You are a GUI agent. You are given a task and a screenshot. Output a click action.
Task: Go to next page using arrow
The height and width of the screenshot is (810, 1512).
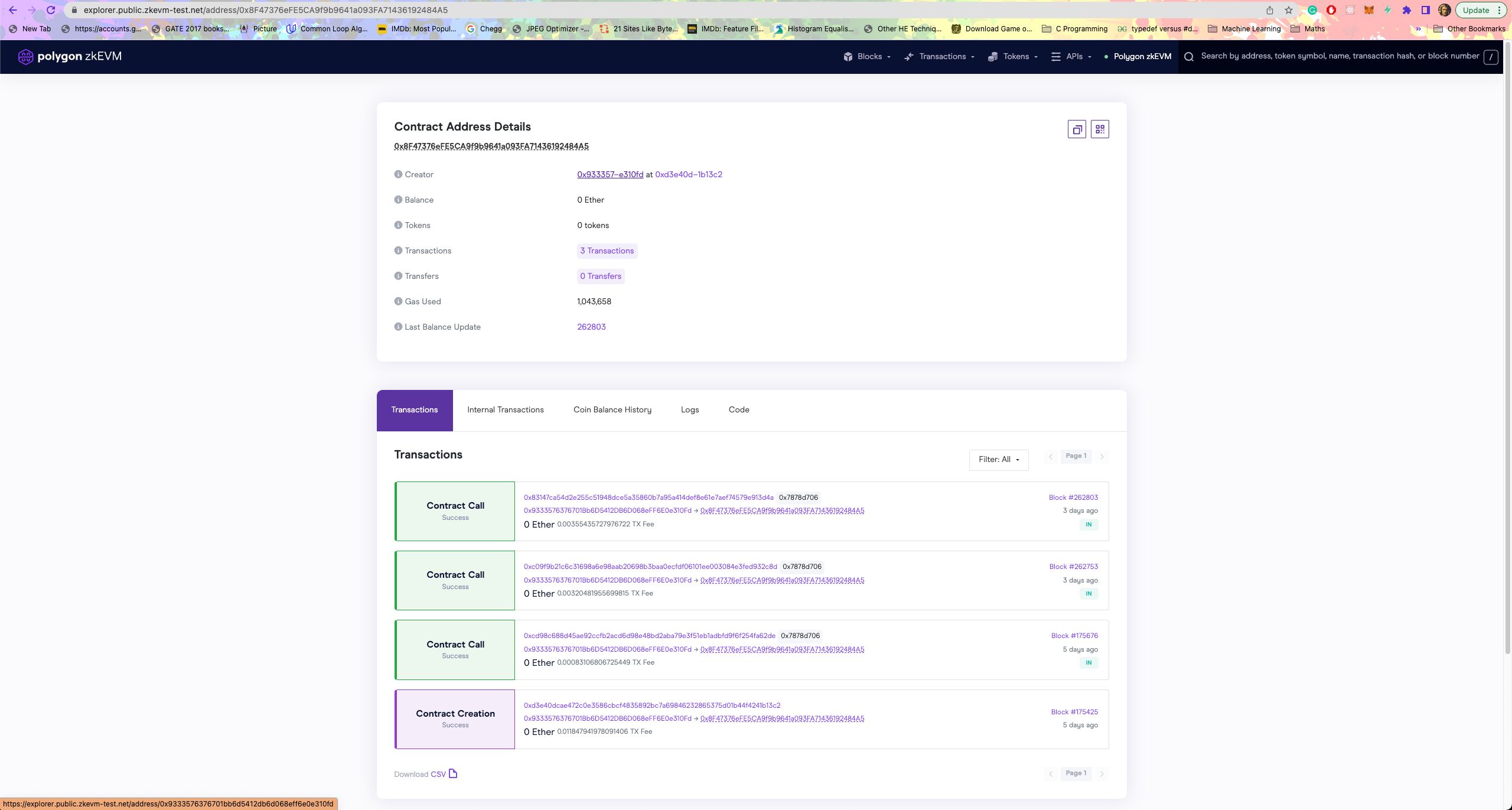click(x=1100, y=456)
